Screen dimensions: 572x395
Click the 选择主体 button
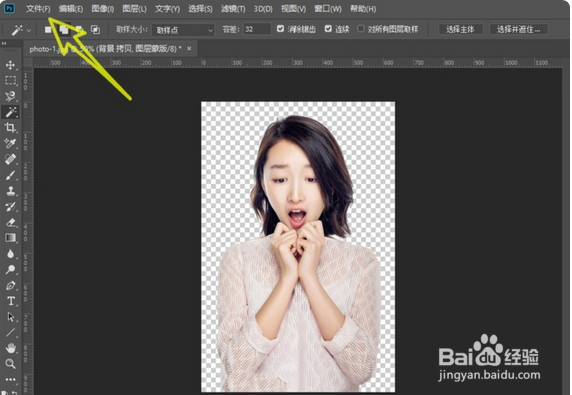(460, 29)
